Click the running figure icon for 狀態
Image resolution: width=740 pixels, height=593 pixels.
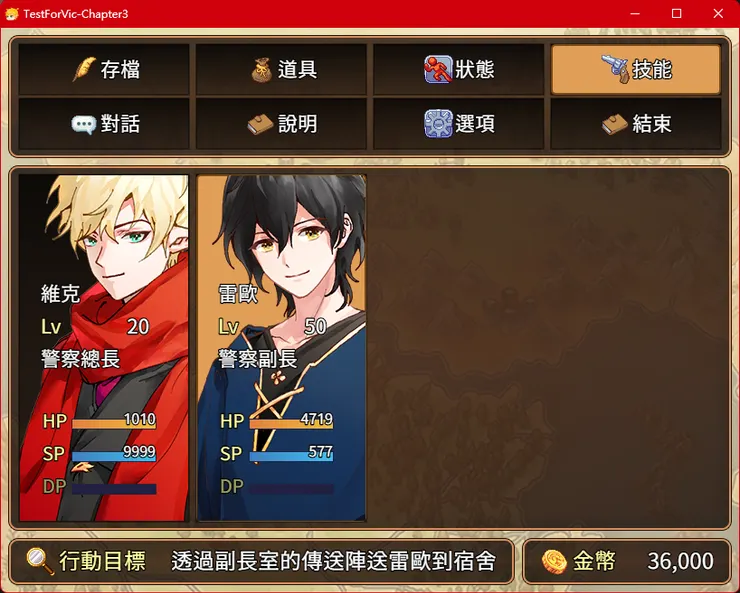click(x=438, y=69)
